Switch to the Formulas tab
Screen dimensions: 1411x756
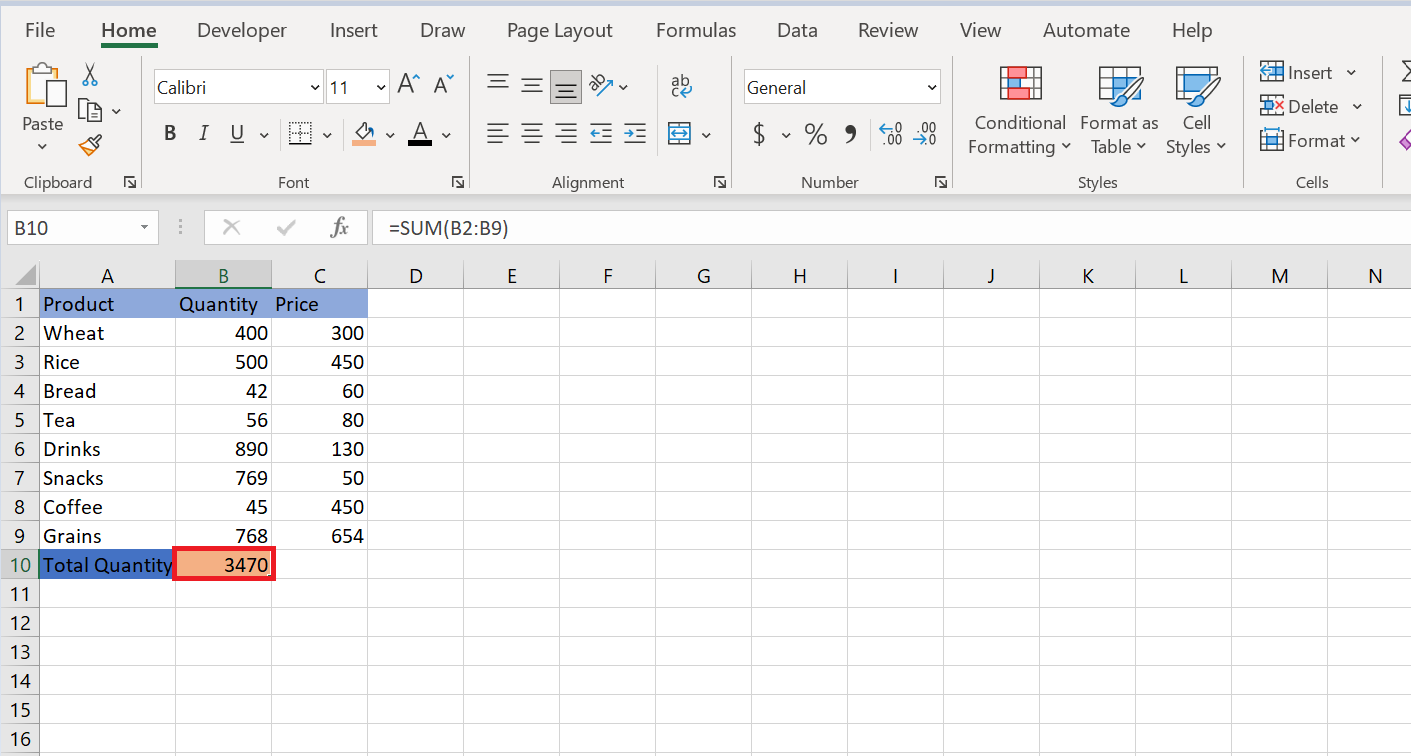point(695,30)
